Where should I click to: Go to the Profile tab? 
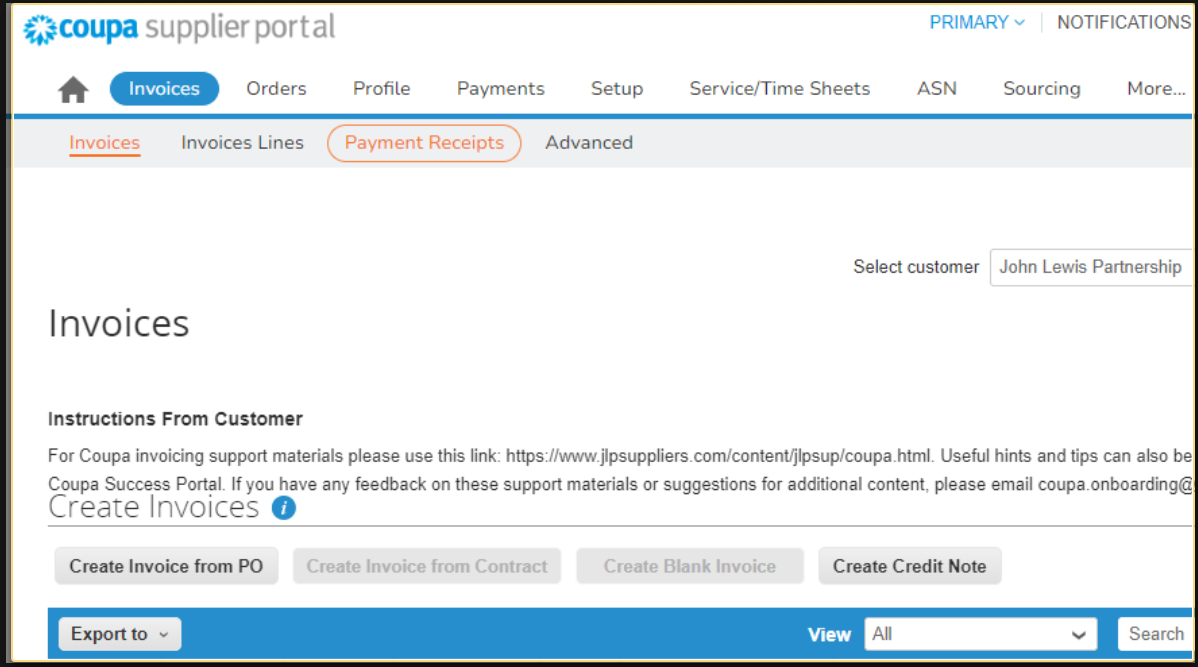point(381,89)
